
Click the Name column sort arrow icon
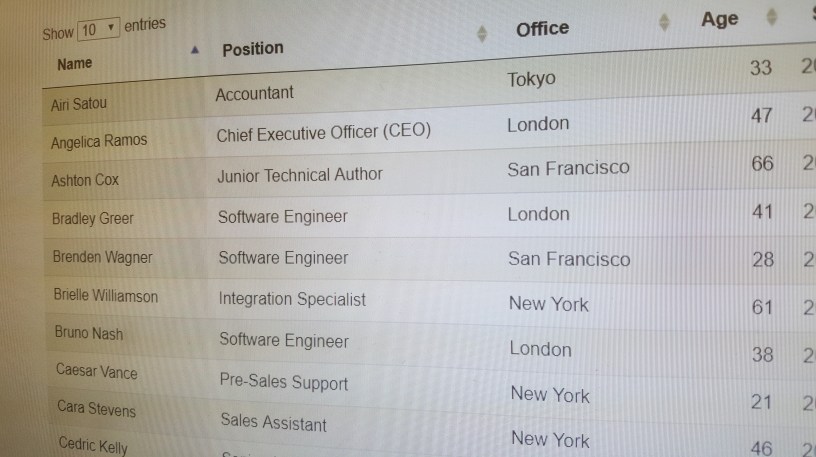tap(194, 49)
